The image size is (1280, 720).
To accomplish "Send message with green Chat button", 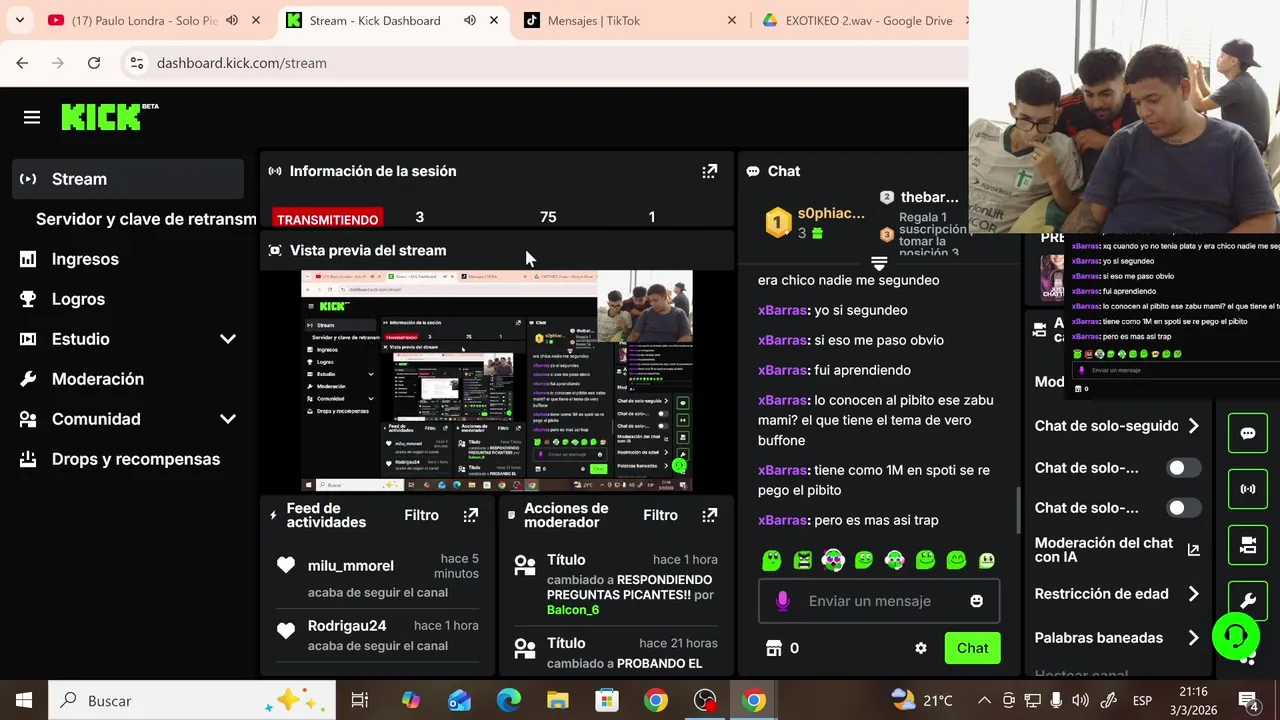I will pyautogui.click(x=972, y=648).
